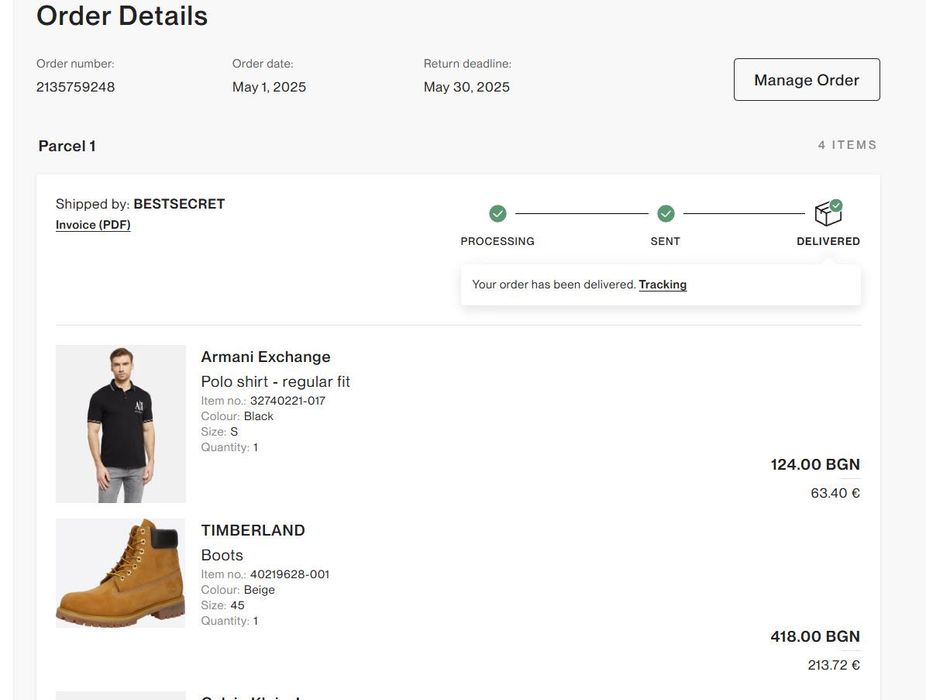Image resolution: width=926 pixels, height=700 pixels.
Task: Click the 'Size: S' line
Action: click(219, 432)
